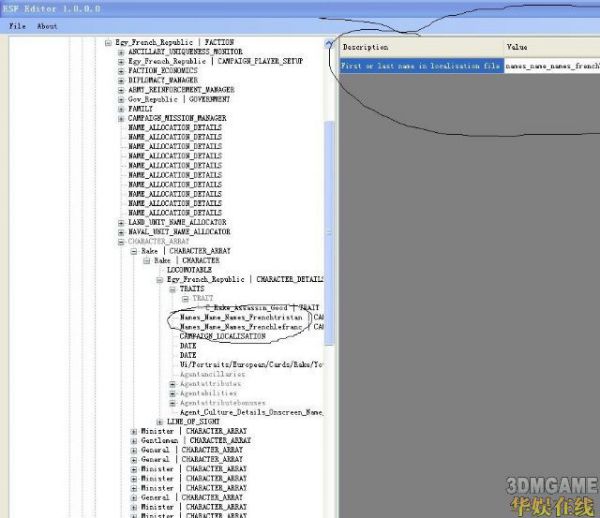Screen dimensions: 600x518
Task: Expand the DIPLOMACY_MANAGER tree node
Action: click(122, 80)
